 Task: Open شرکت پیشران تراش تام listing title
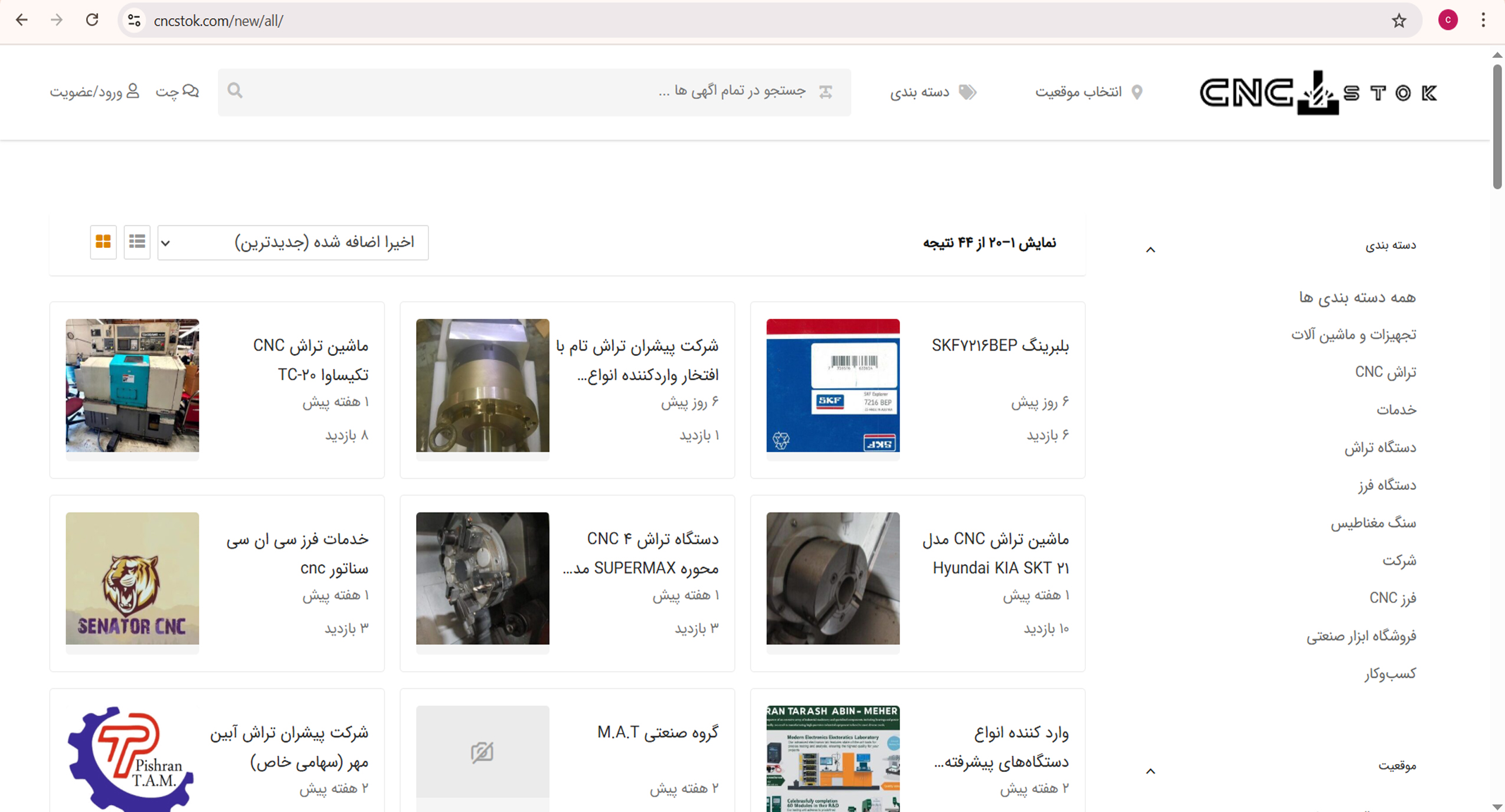pyautogui.click(x=637, y=360)
